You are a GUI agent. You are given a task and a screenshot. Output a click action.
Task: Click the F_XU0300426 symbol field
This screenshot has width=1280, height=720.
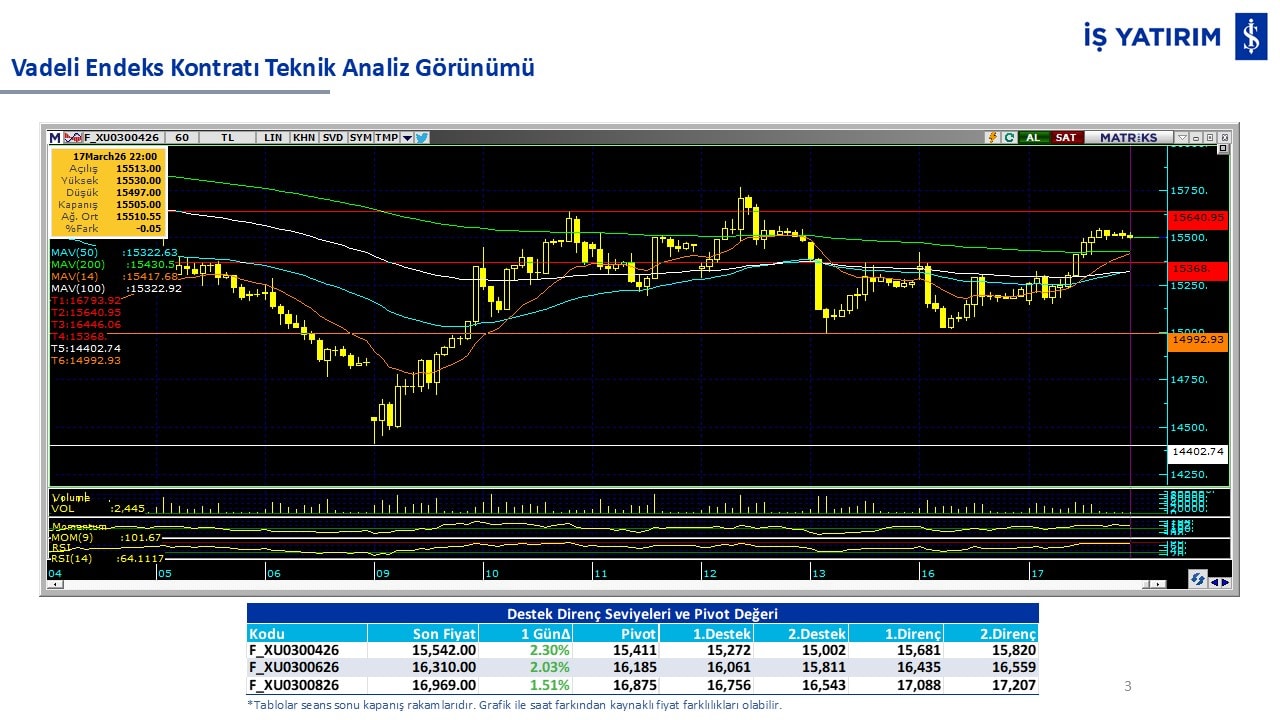[121, 138]
